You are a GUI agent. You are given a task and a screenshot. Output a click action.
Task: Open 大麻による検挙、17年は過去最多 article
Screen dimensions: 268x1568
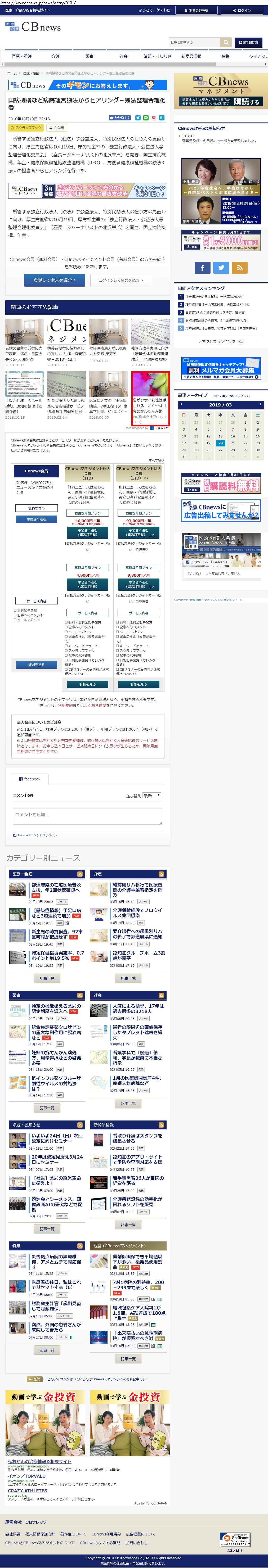pos(138,1009)
